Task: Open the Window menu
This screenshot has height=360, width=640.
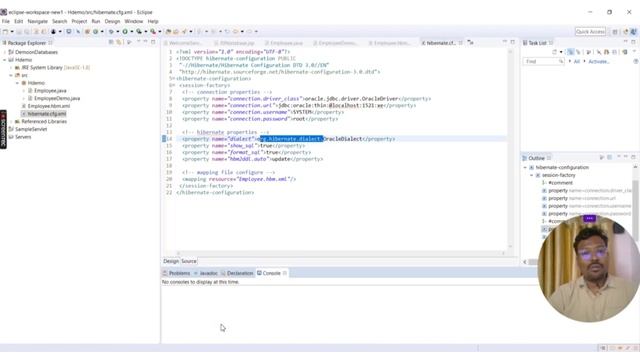Action: coord(134,21)
